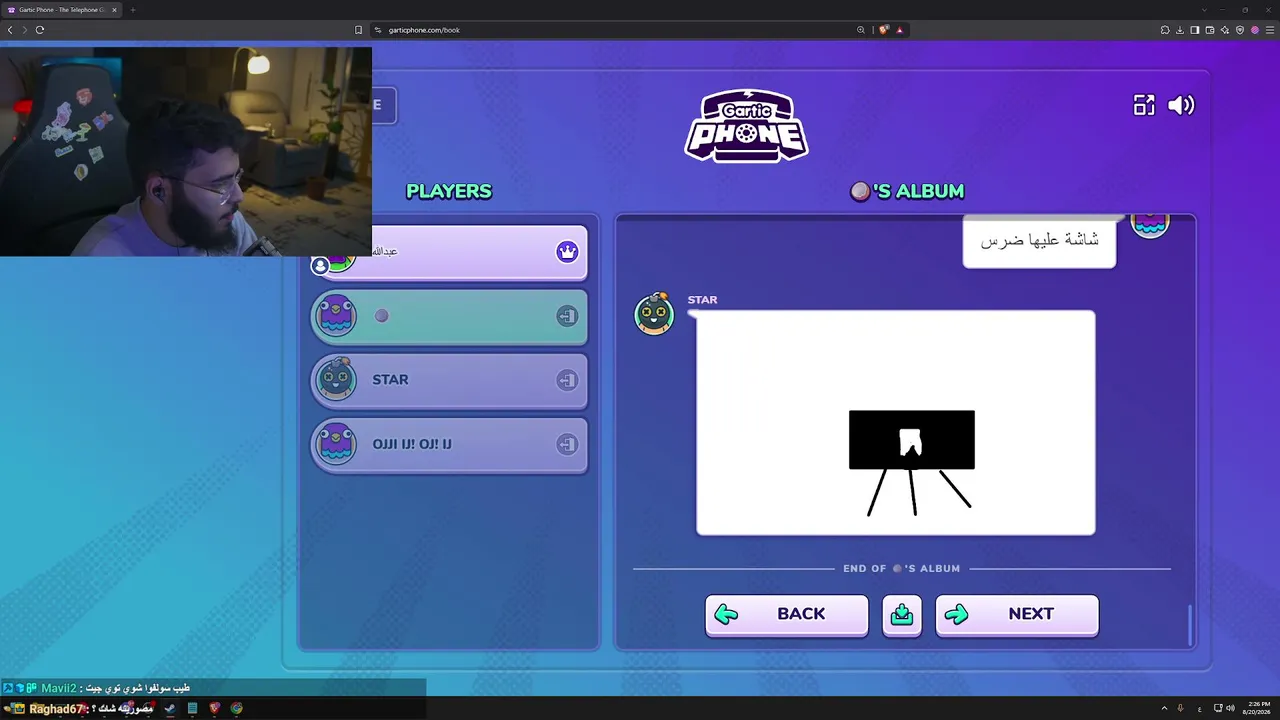
Task: Open the browser hamburger menu
Action: point(1270,30)
